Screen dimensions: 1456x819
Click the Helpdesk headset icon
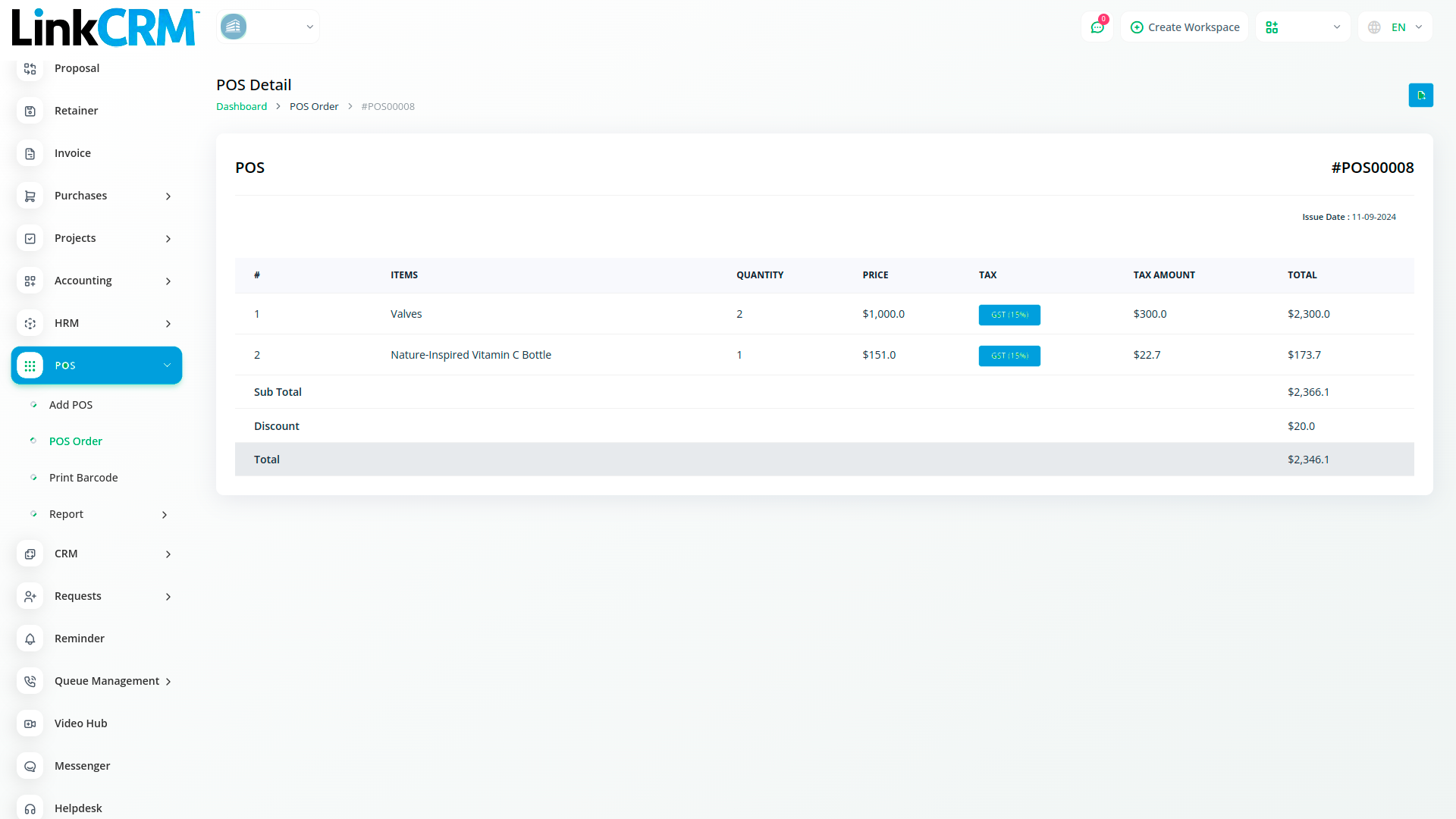click(30, 808)
